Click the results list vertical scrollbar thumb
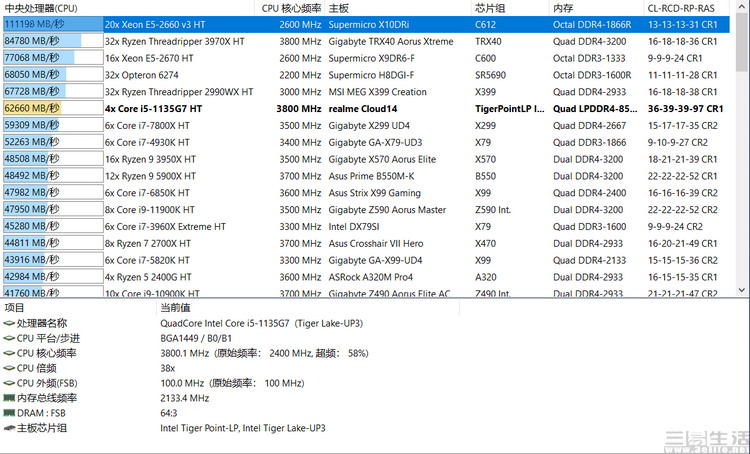The width and height of the screenshot is (750, 454). point(741,42)
